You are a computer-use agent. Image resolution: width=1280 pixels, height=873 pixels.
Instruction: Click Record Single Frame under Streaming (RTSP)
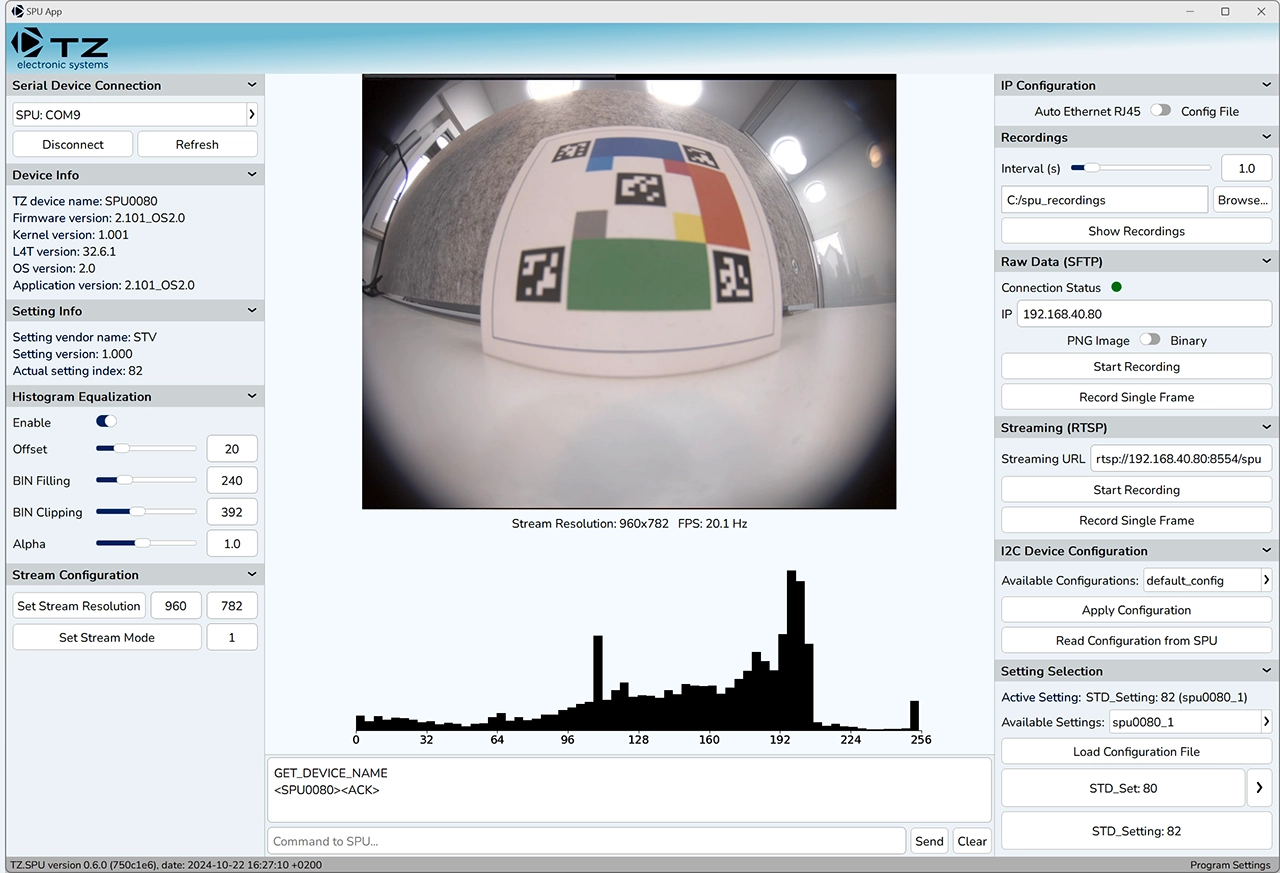tap(1137, 520)
